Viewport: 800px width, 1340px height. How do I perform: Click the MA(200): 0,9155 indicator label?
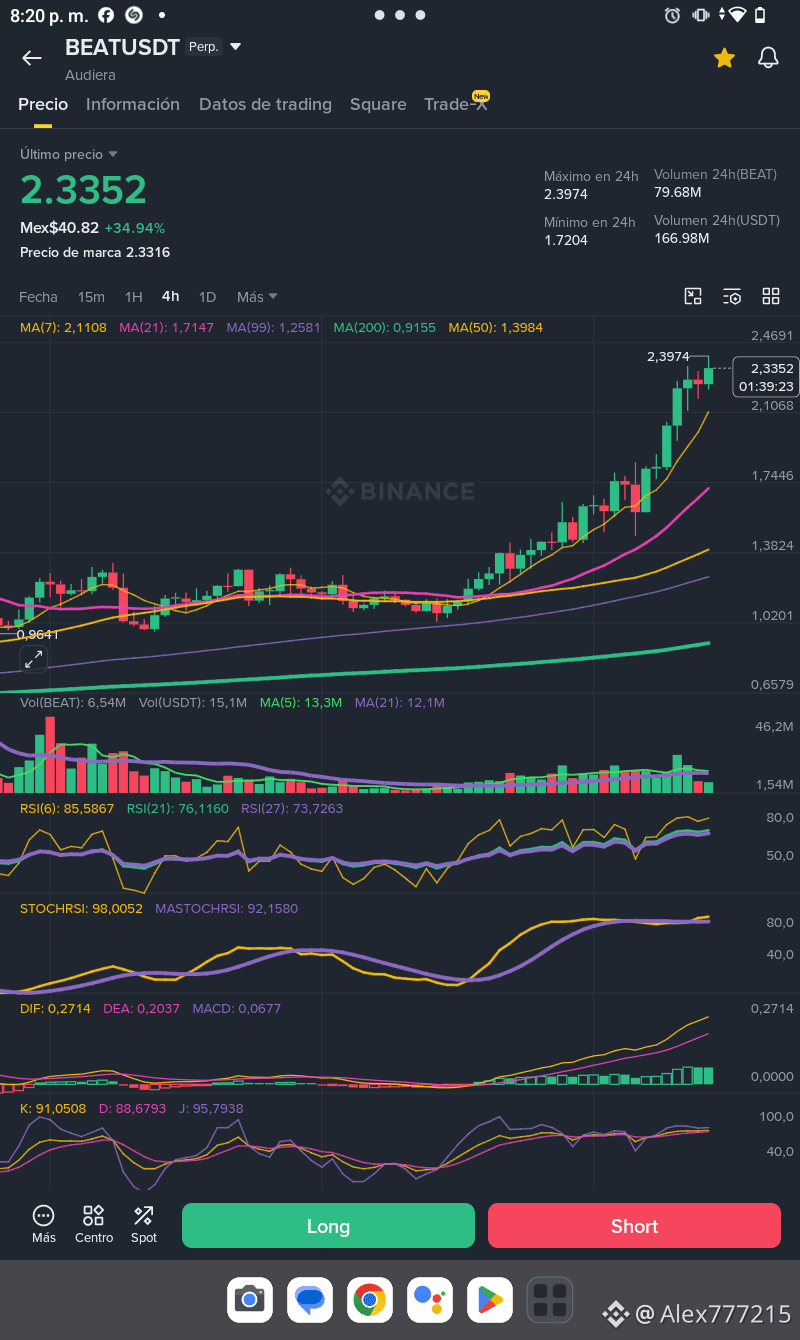(385, 327)
